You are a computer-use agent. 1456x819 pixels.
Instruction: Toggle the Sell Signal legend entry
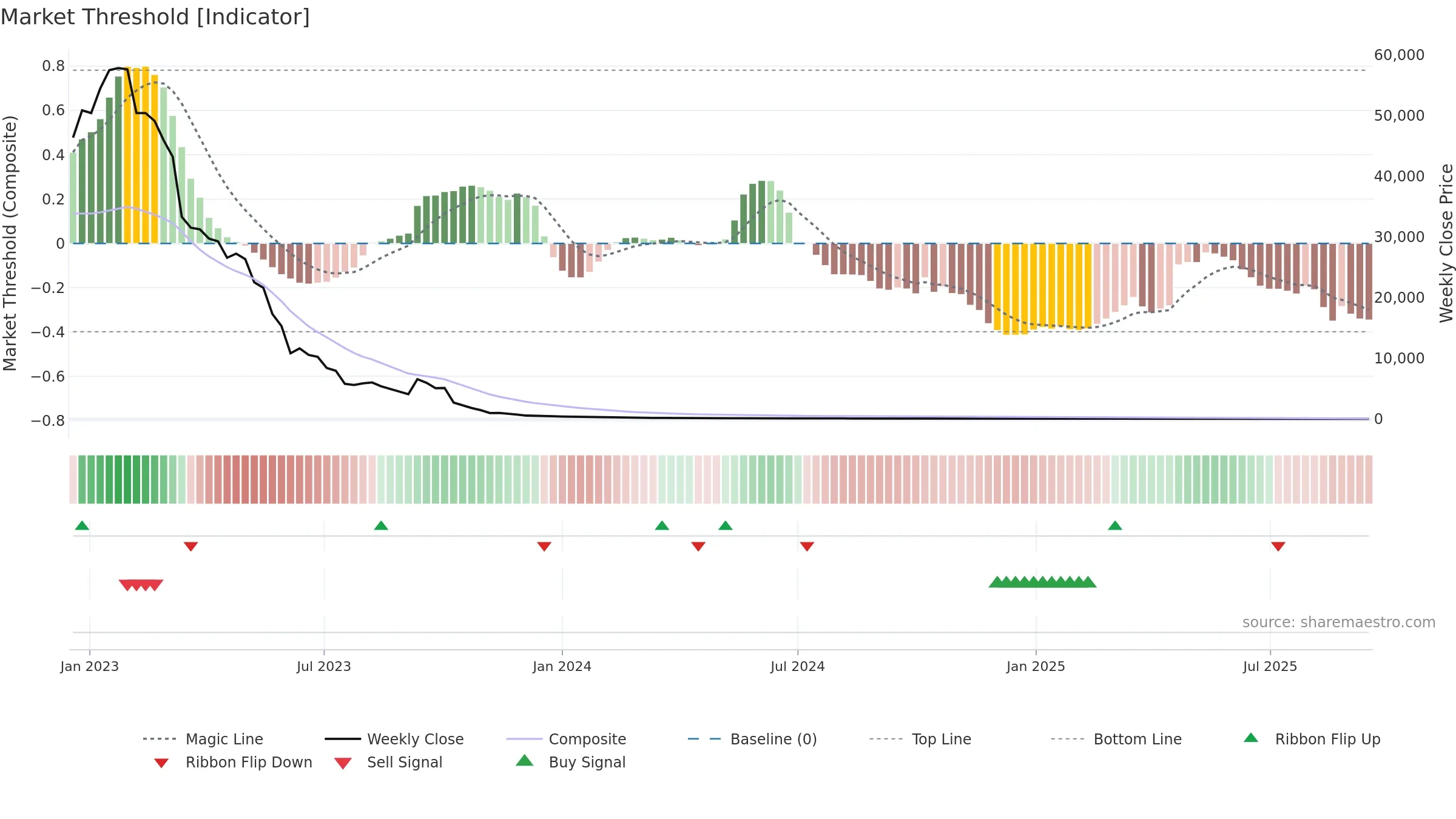pyautogui.click(x=388, y=762)
